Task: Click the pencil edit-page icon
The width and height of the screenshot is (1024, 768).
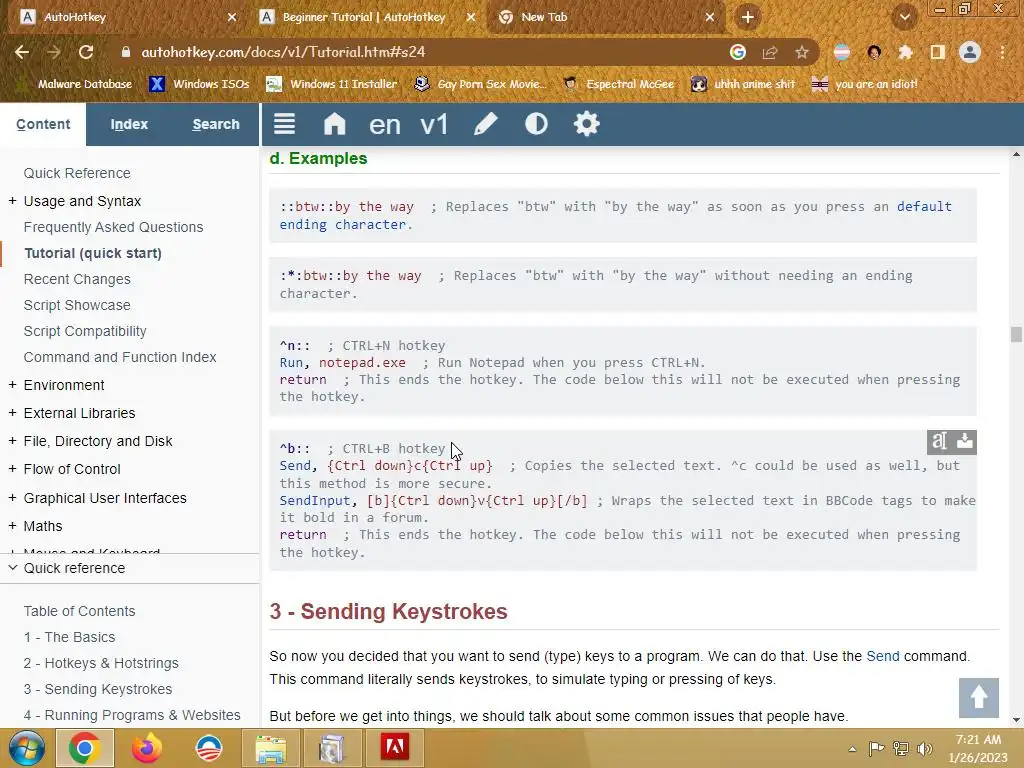Action: click(x=485, y=123)
